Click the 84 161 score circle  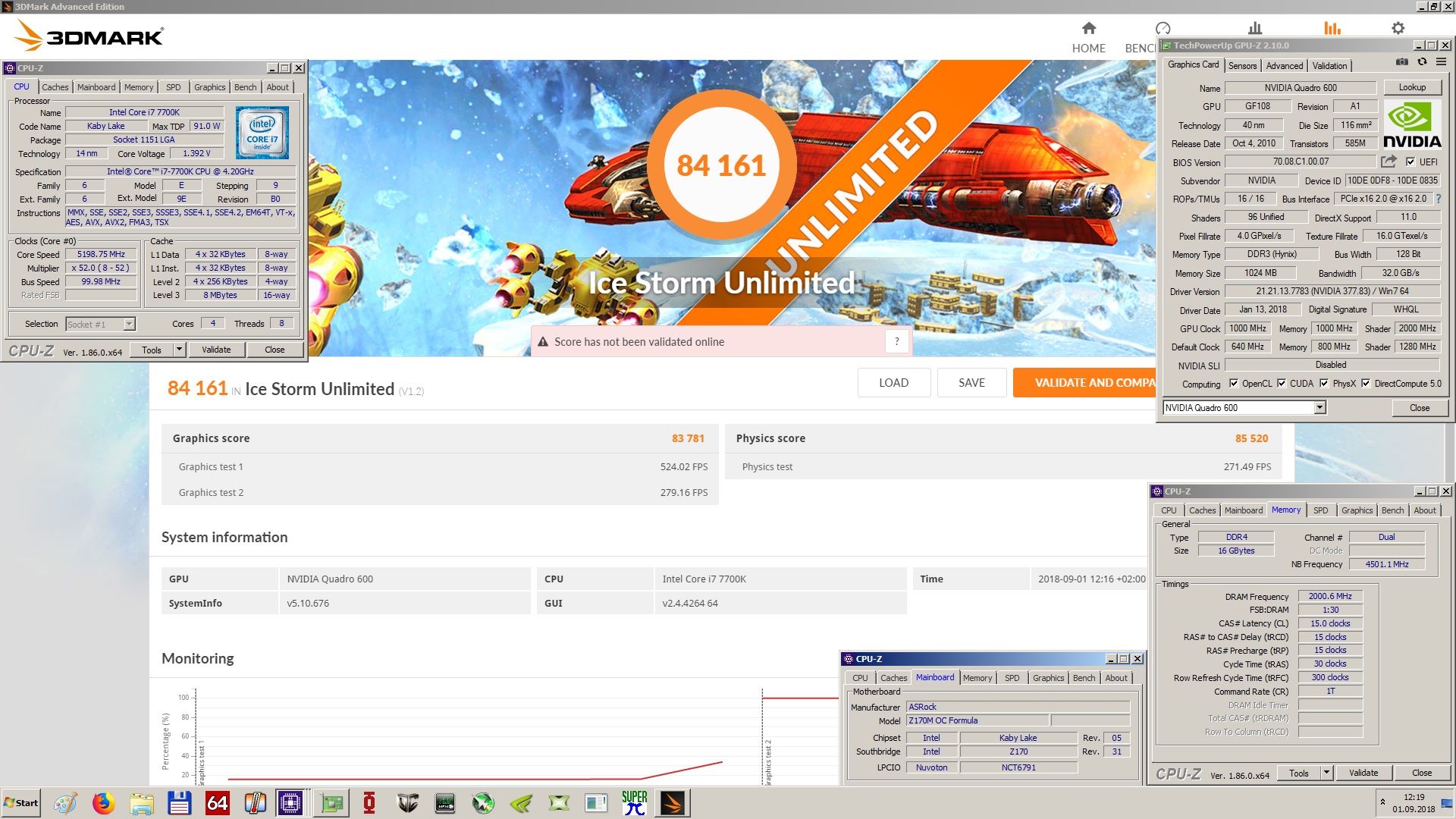pos(721,165)
